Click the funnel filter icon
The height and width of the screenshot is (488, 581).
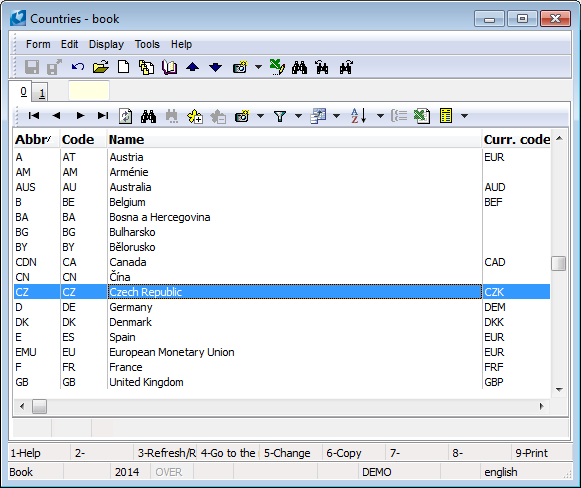[x=280, y=116]
